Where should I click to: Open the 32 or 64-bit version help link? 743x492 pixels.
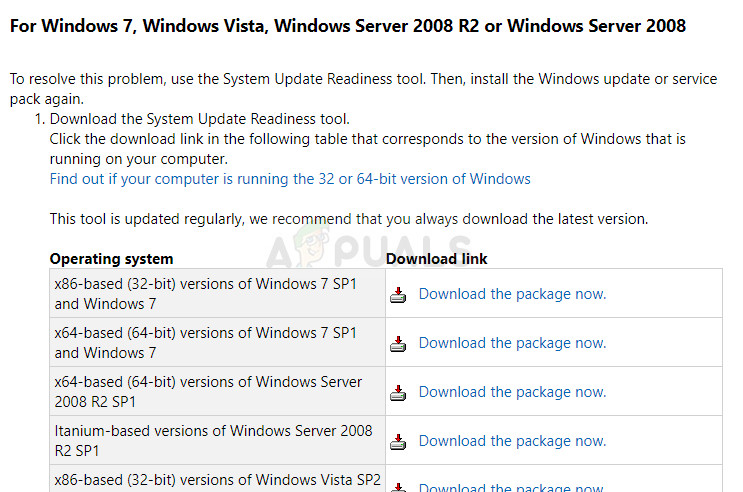[x=290, y=179]
